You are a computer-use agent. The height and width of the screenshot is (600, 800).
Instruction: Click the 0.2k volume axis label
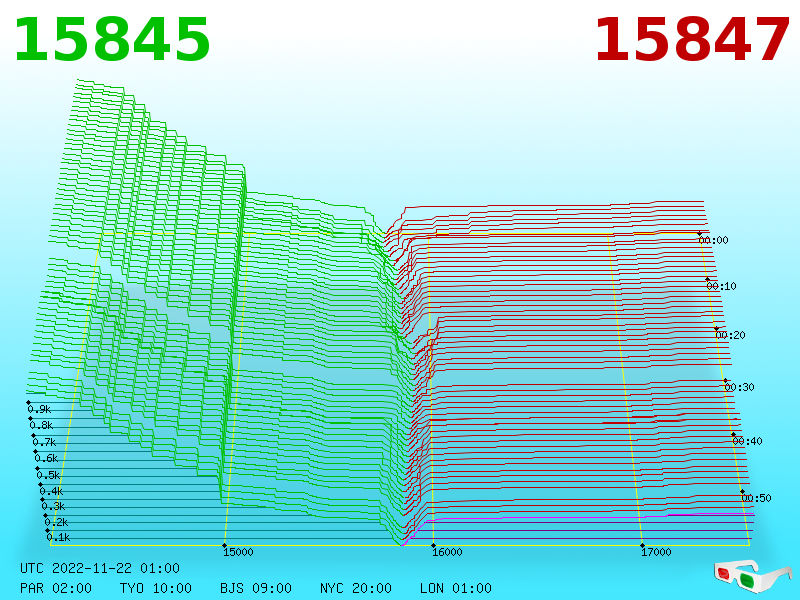(56, 522)
